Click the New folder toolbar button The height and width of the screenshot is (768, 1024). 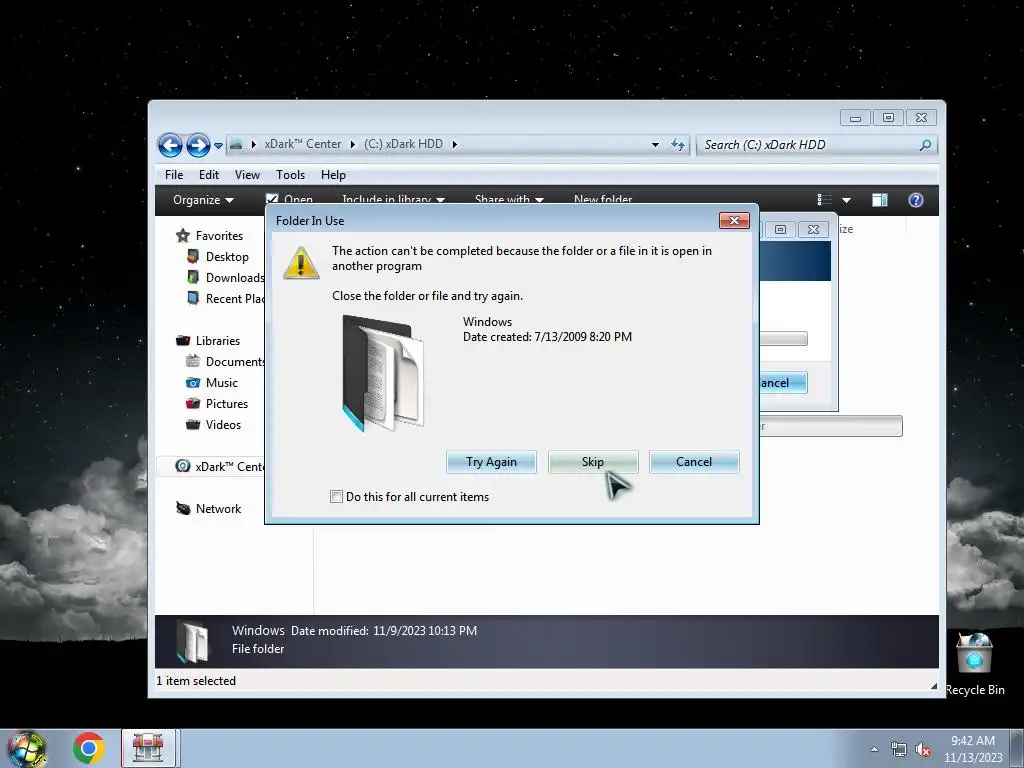tap(603, 199)
